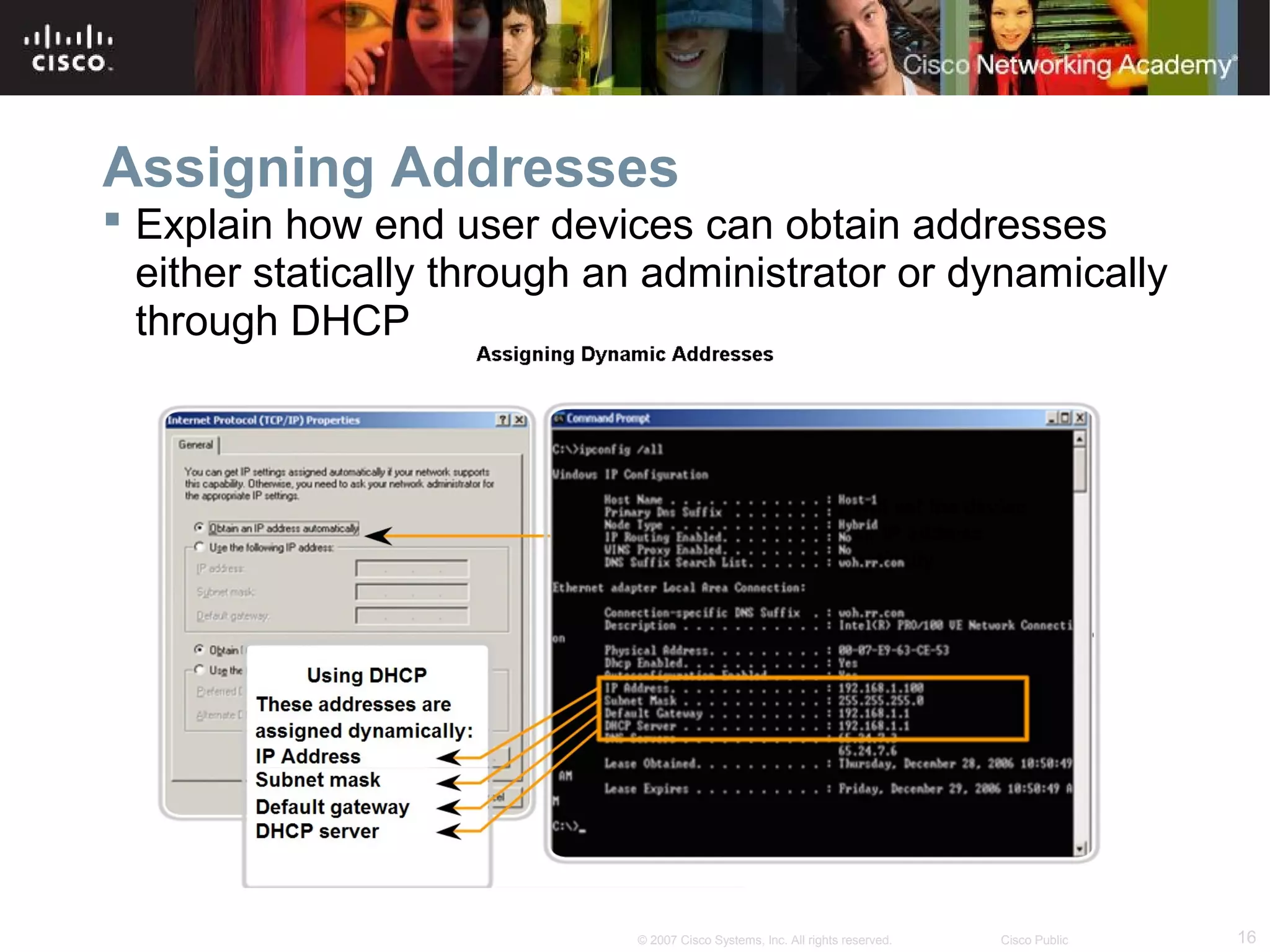Click the 'Assigning Dynamic Addresses' caption

coord(624,354)
